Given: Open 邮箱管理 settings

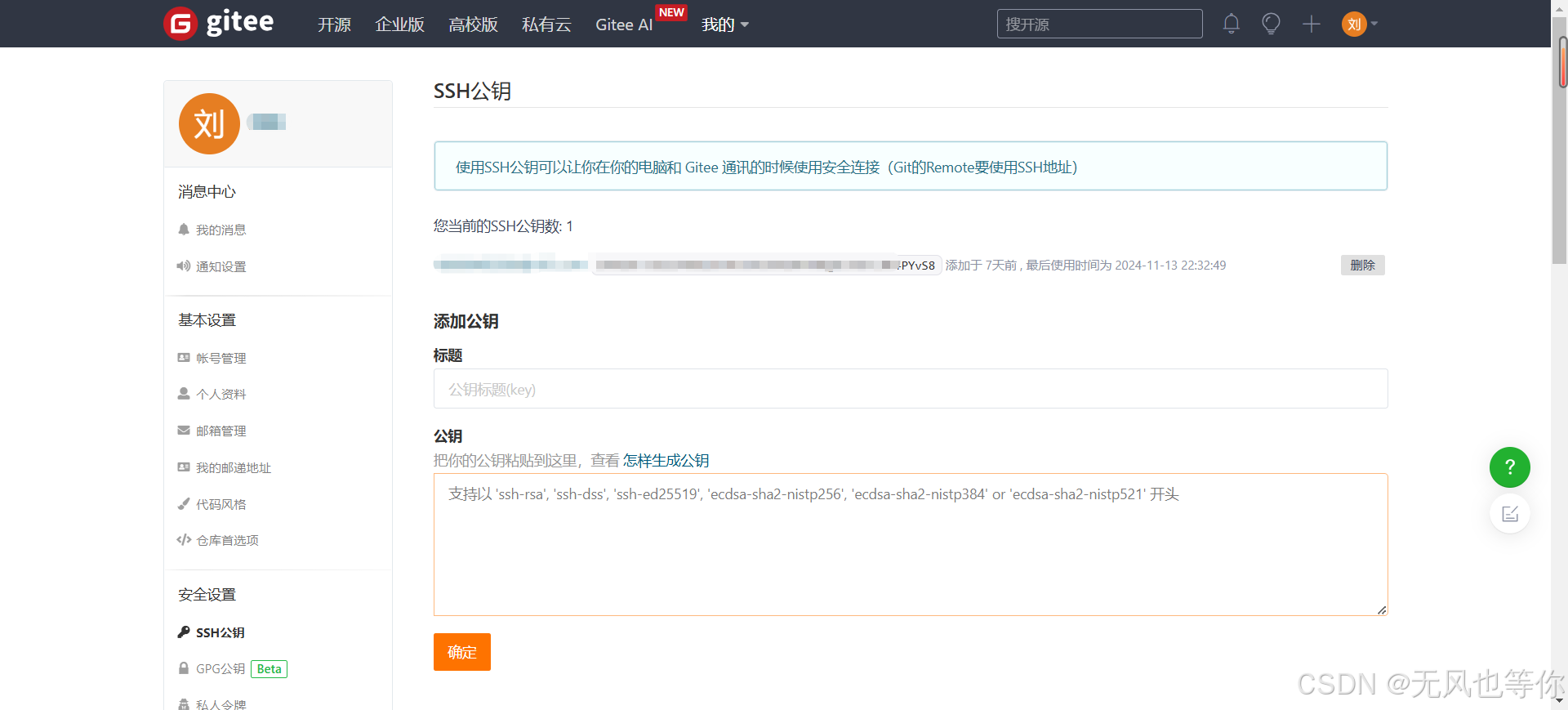Looking at the screenshot, I should tap(220, 431).
